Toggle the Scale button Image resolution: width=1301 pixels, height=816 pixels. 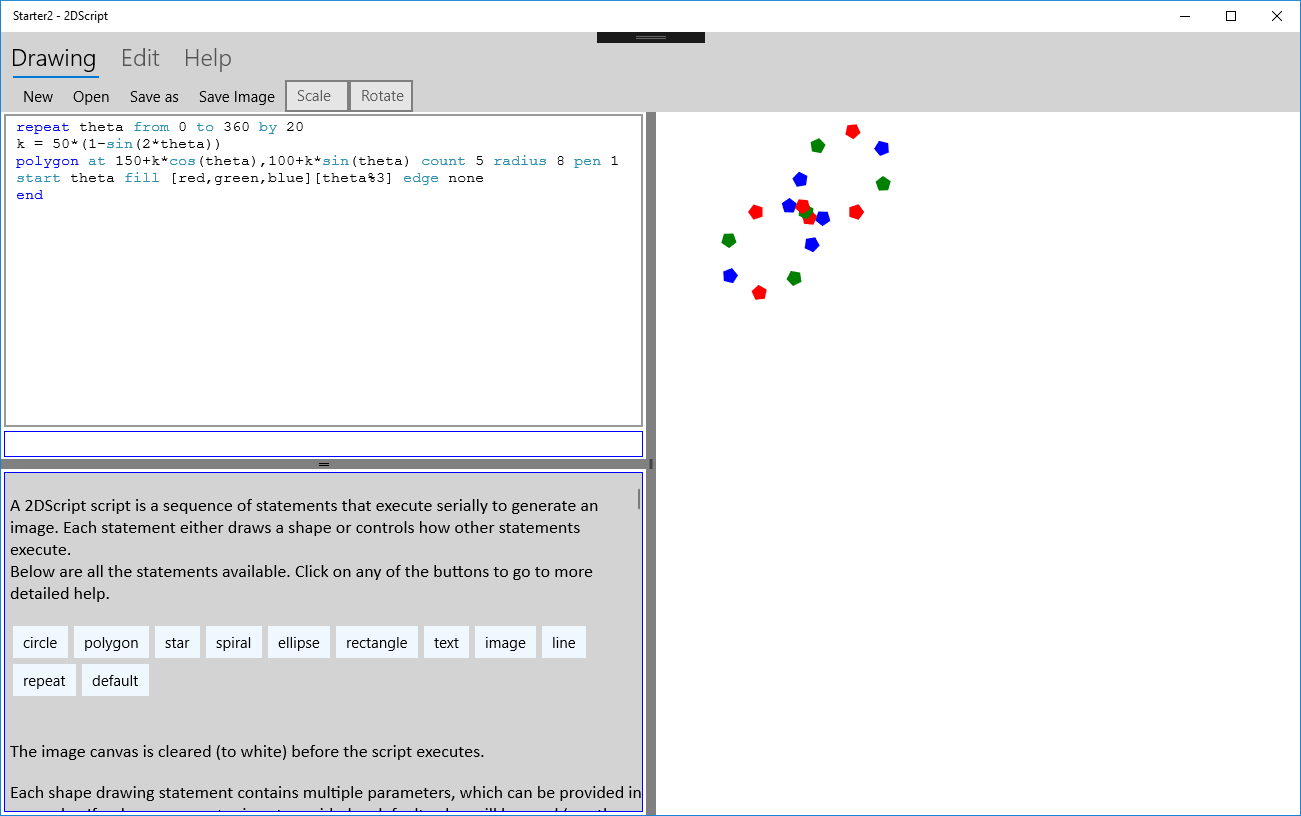coord(316,96)
